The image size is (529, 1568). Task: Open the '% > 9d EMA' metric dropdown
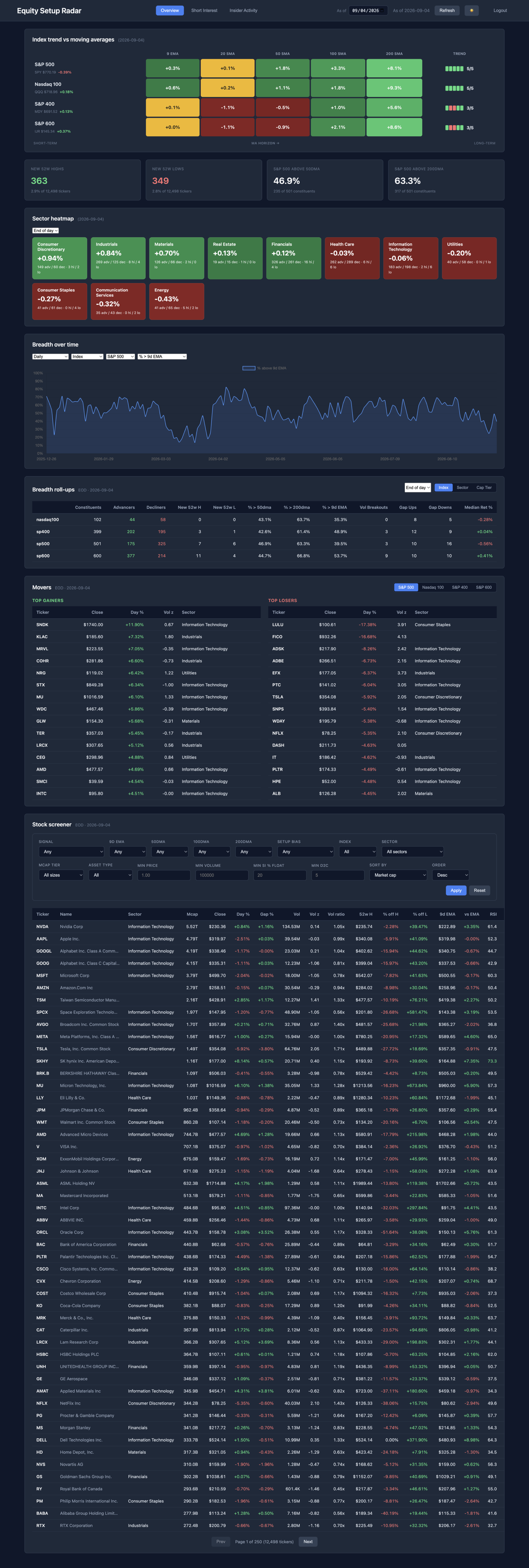162,357
